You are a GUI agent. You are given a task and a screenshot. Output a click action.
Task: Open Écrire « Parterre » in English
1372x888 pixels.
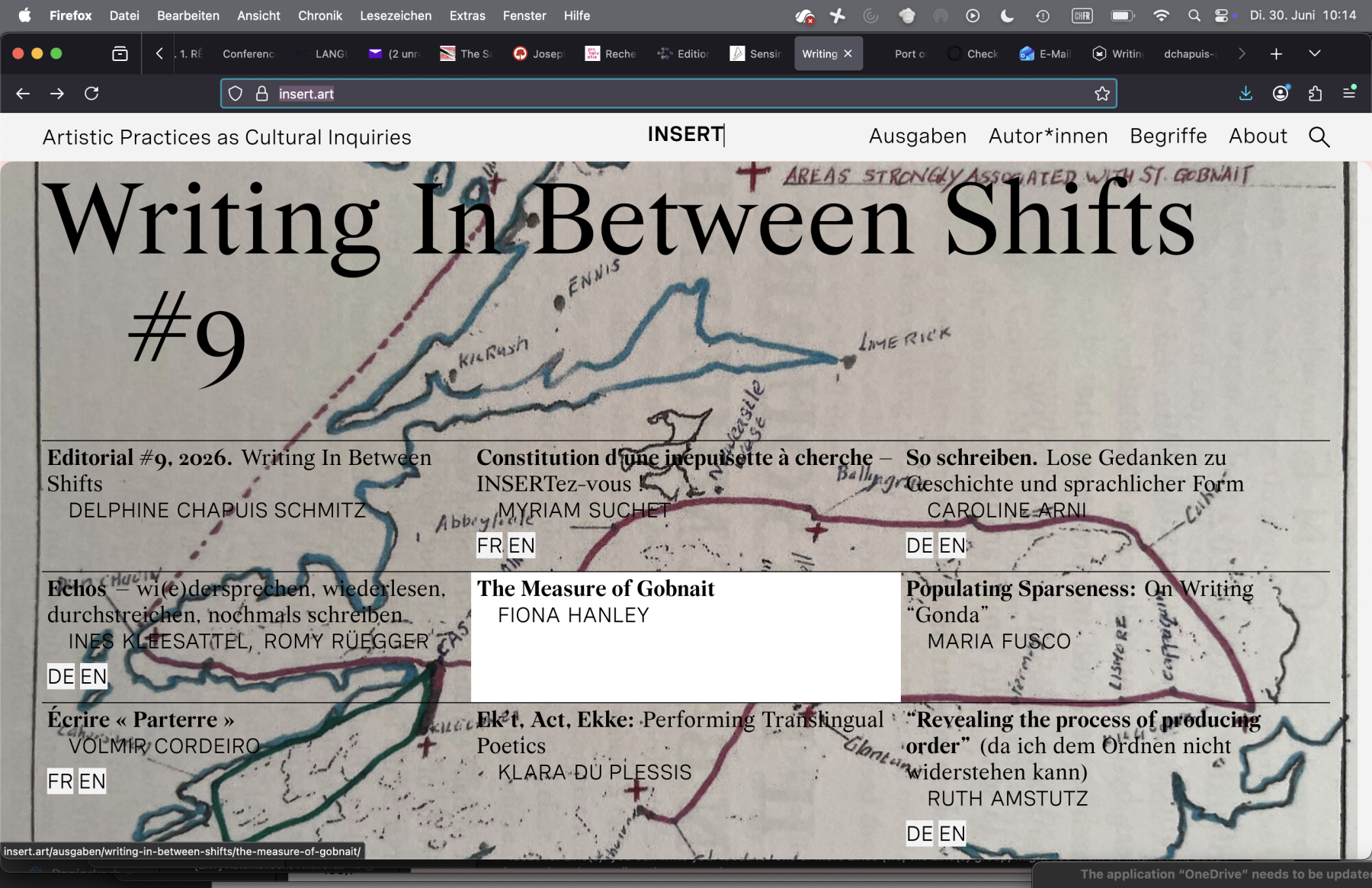(92, 781)
